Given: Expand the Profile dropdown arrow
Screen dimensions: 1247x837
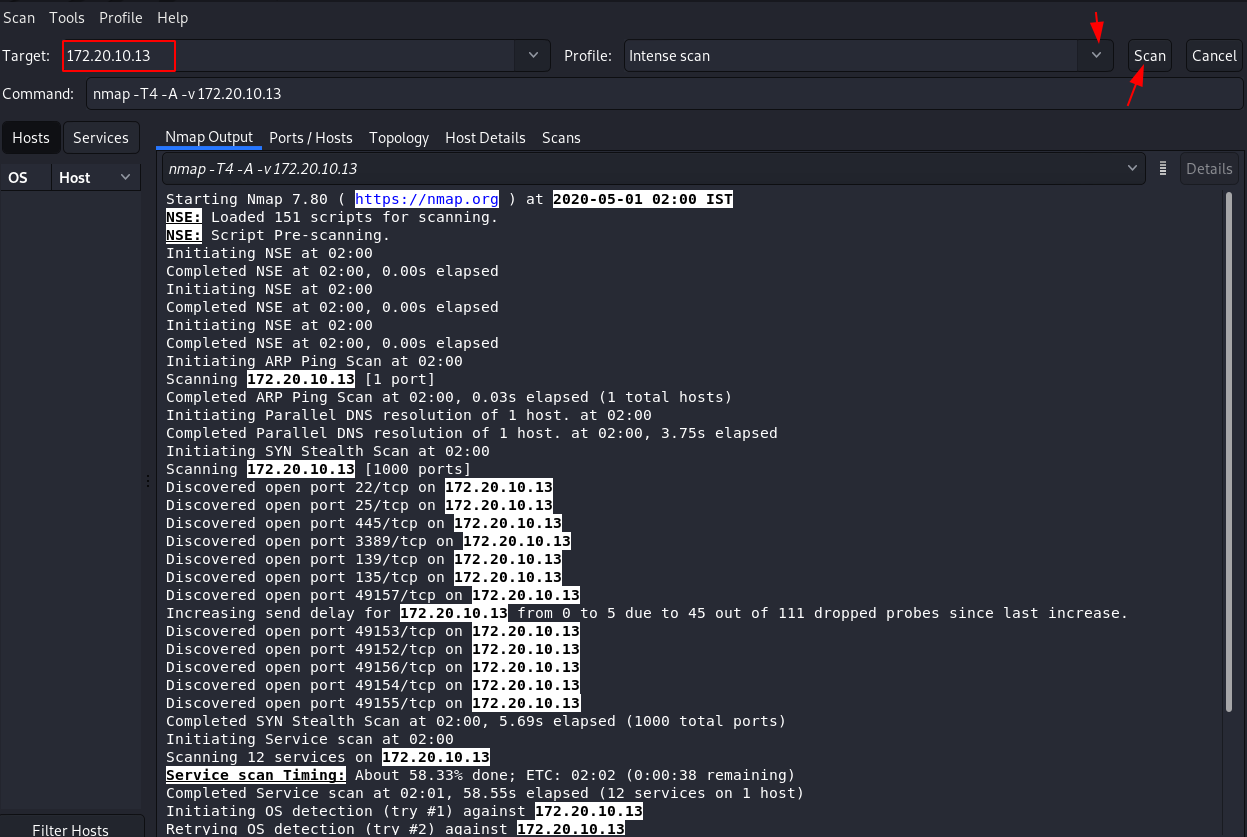Looking at the screenshot, I should (x=1096, y=56).
